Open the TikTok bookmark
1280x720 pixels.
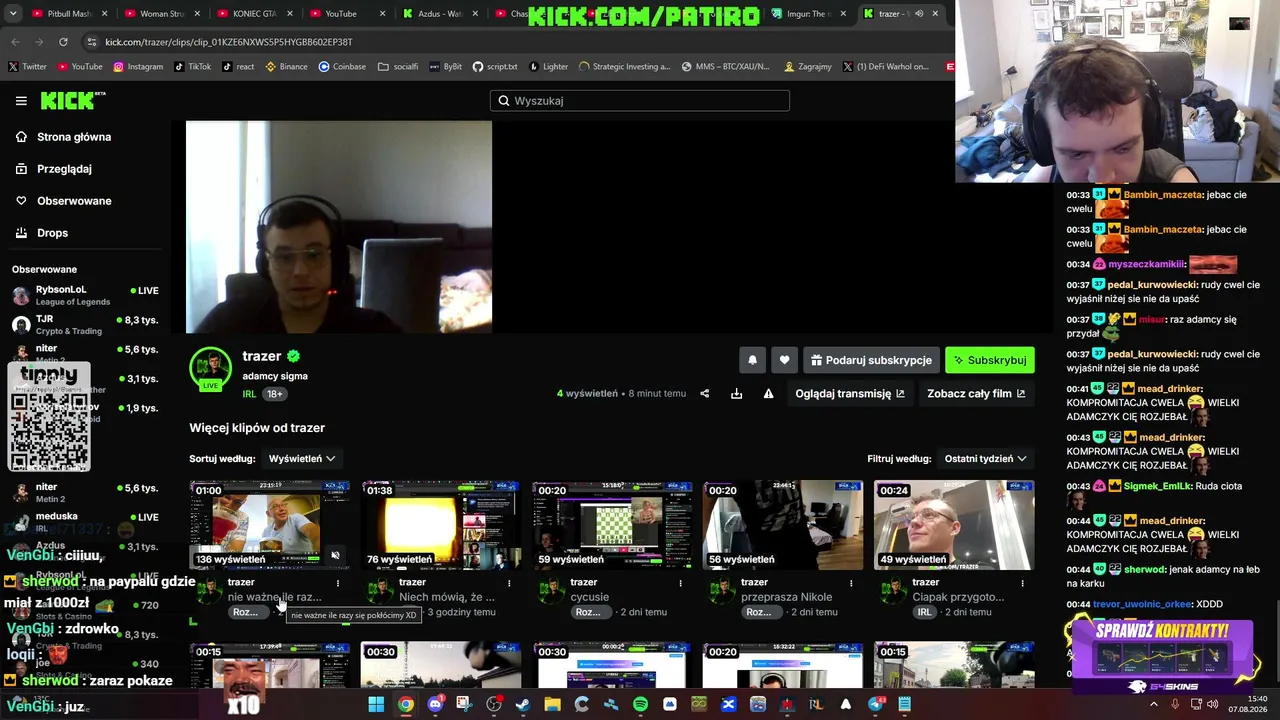pyautogui.click(x=192, y=67)
